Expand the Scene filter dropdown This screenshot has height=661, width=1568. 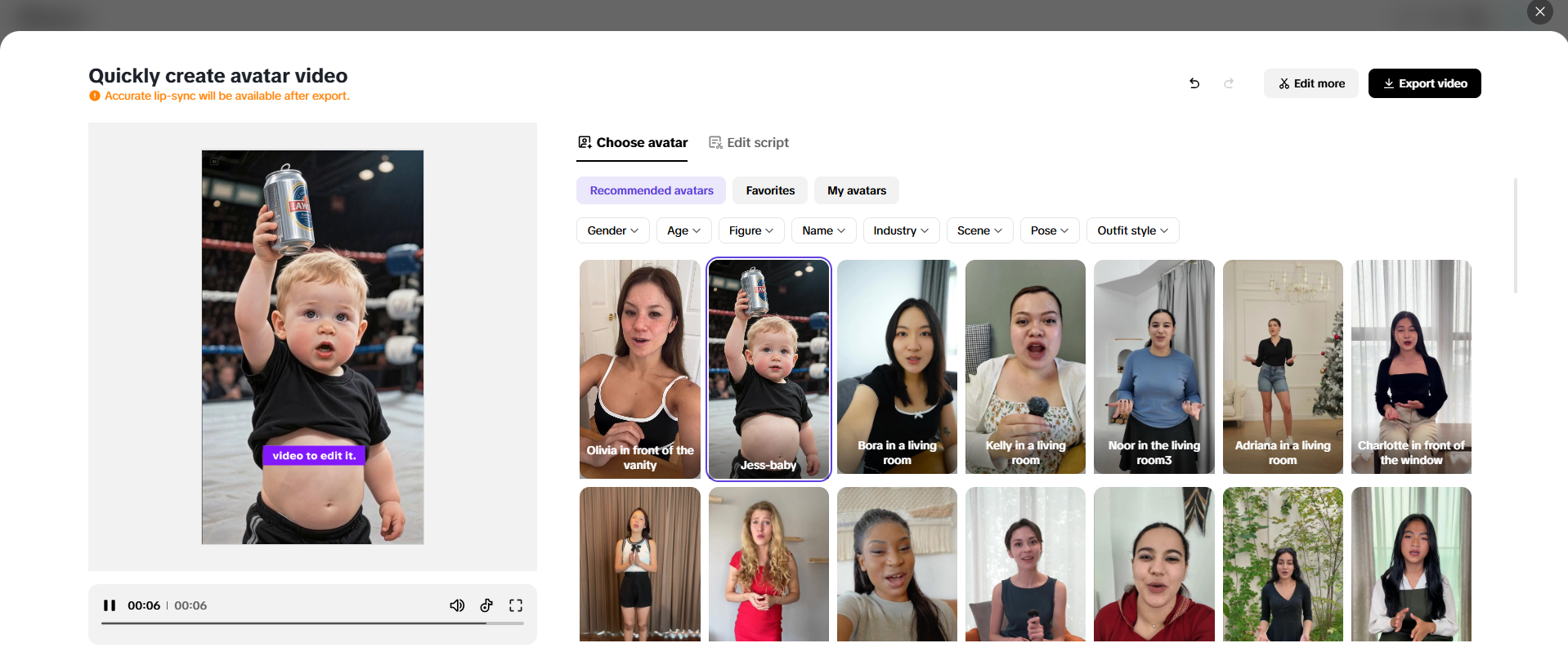point(980,230)
